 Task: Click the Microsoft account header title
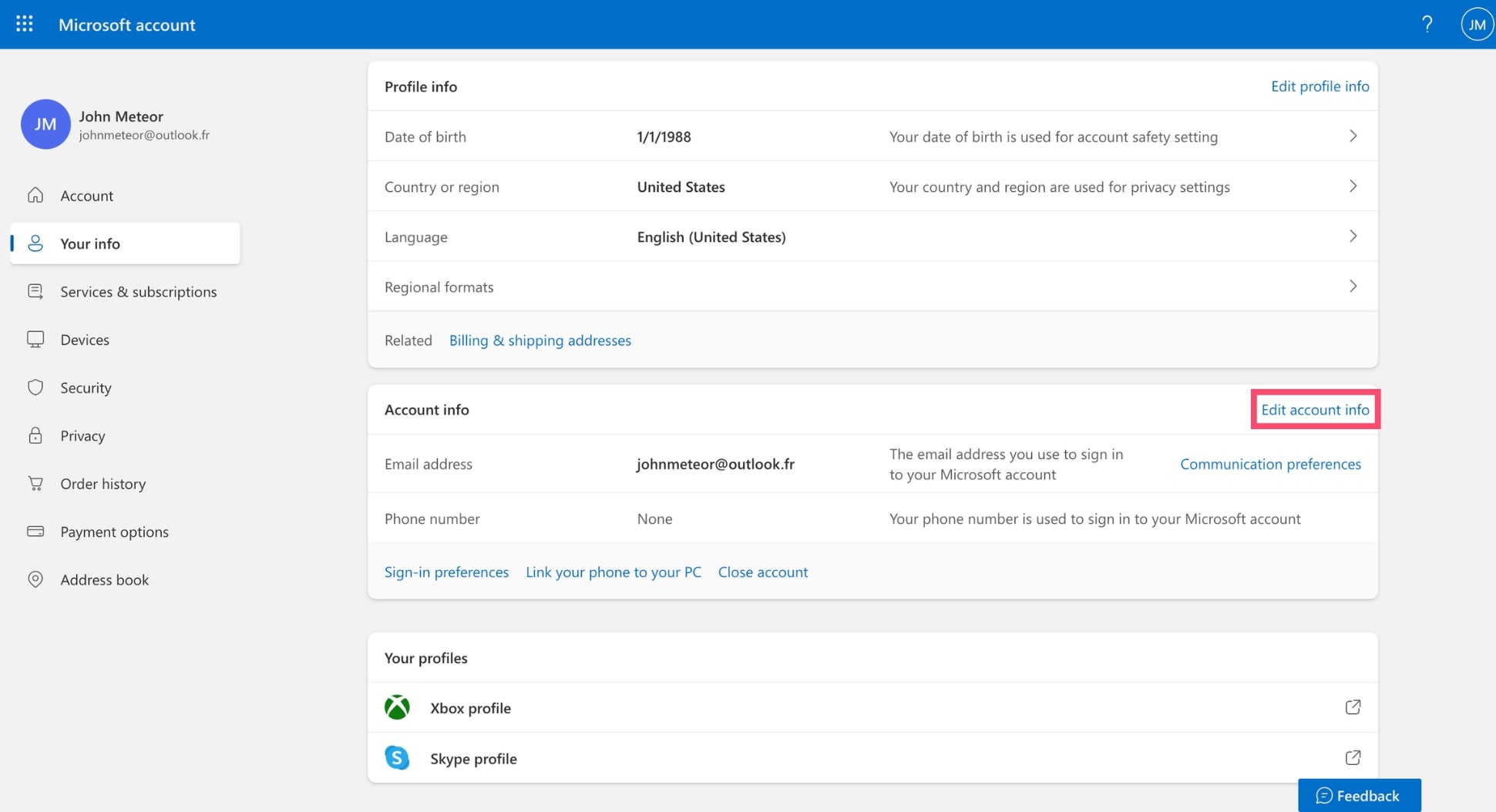(x=126, y=25)
